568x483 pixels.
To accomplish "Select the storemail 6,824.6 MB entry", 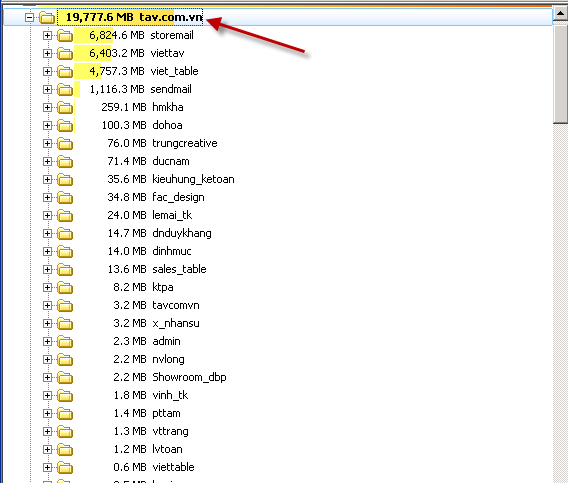I will [141, 35].
